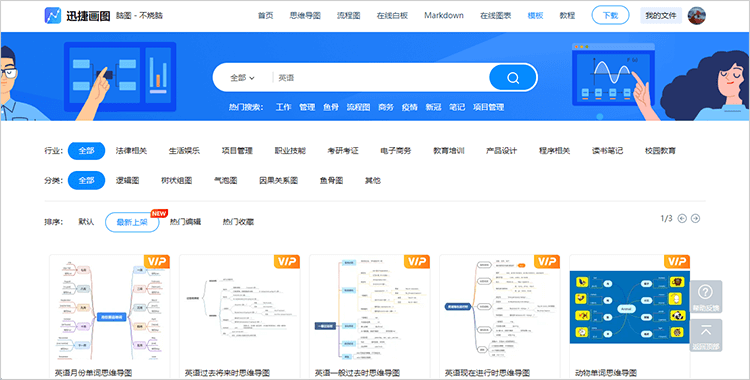Click VIP badge on 动物单词思维导图 card
750x380 pixels.
677,261
